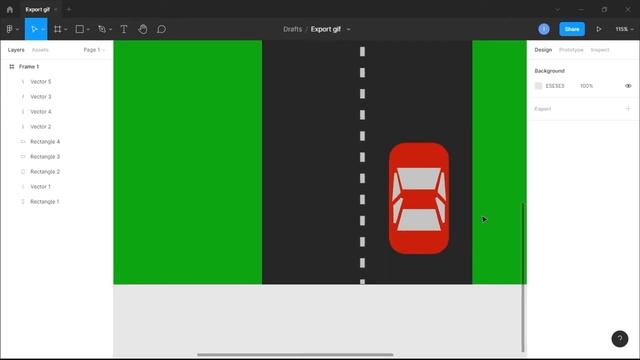640x360 pixels.
Task: Click the background color swatch
Action: point(538,86)
